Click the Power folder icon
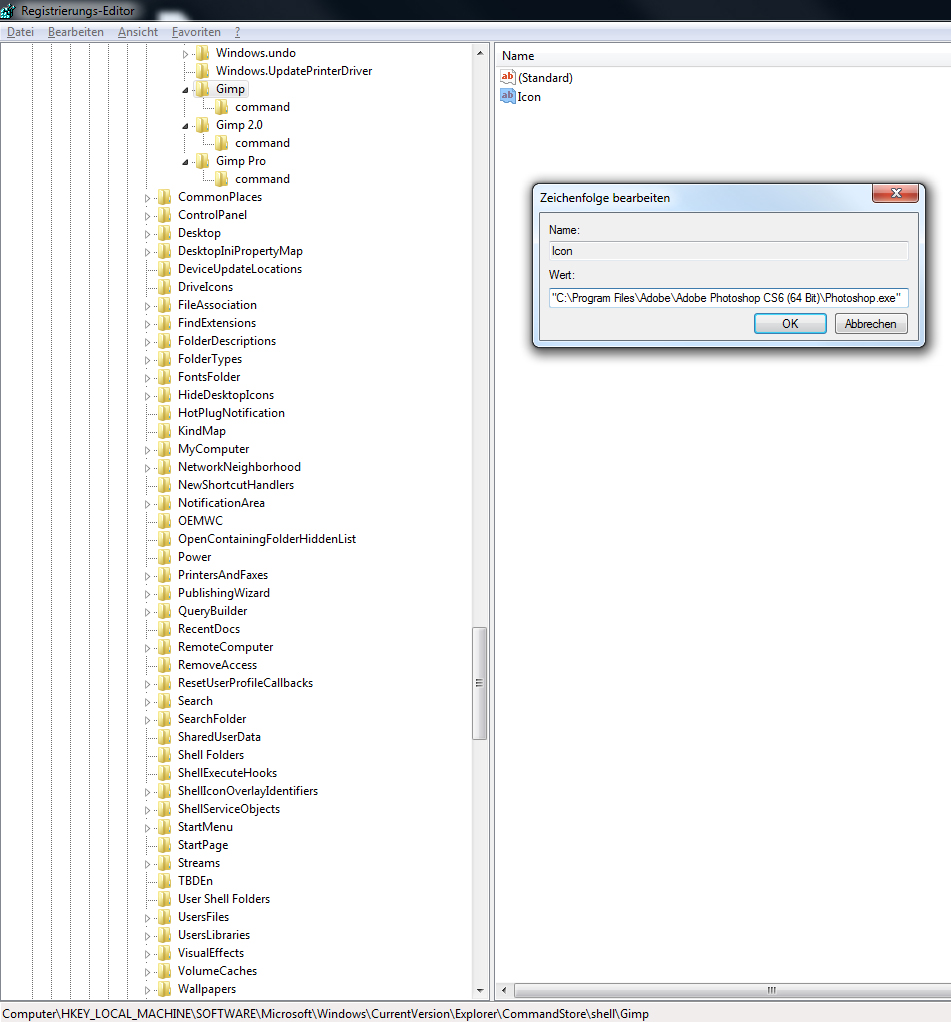 click(165, 557)
